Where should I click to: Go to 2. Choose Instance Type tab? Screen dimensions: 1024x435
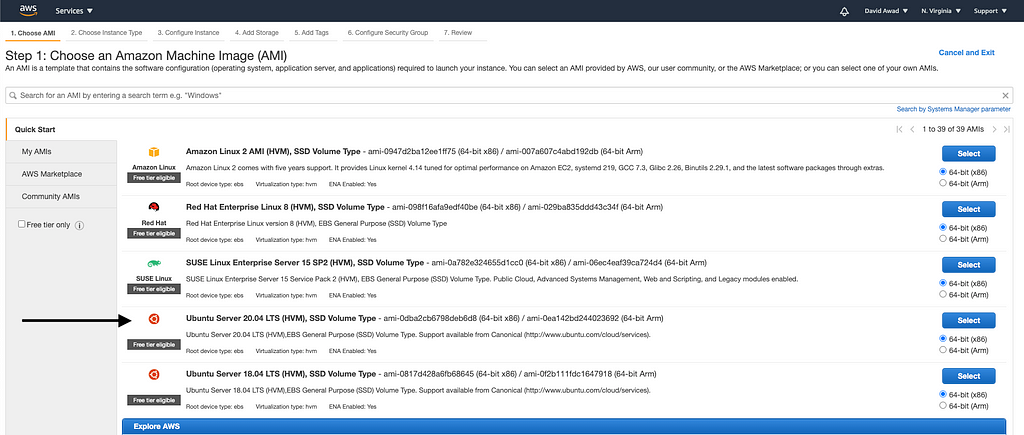click(x=106, y=33)
